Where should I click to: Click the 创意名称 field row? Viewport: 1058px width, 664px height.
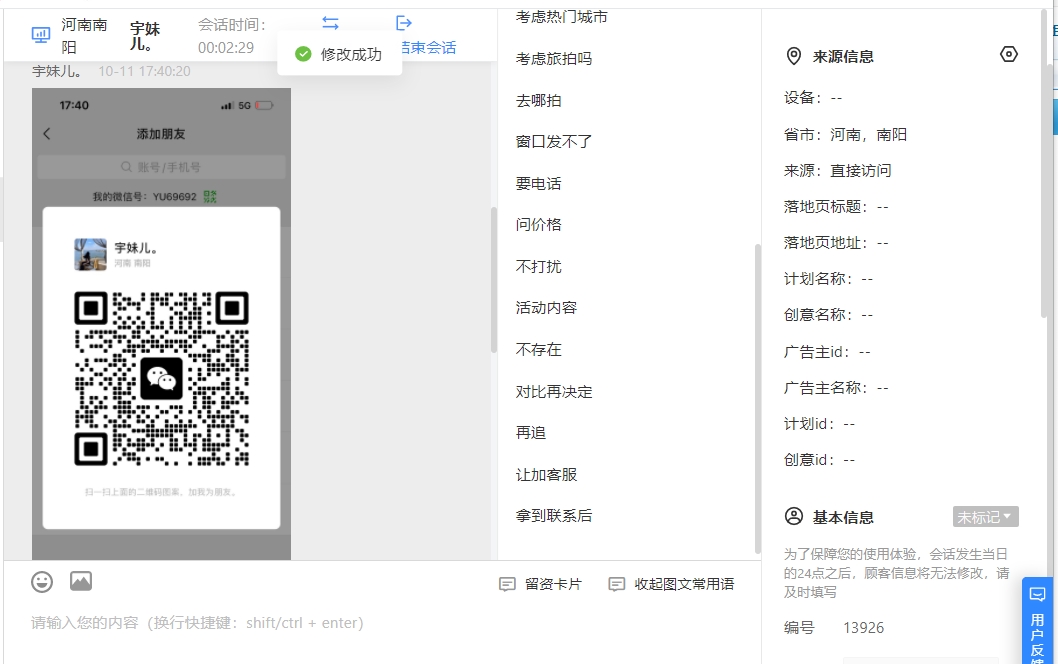tap(829, 315)
